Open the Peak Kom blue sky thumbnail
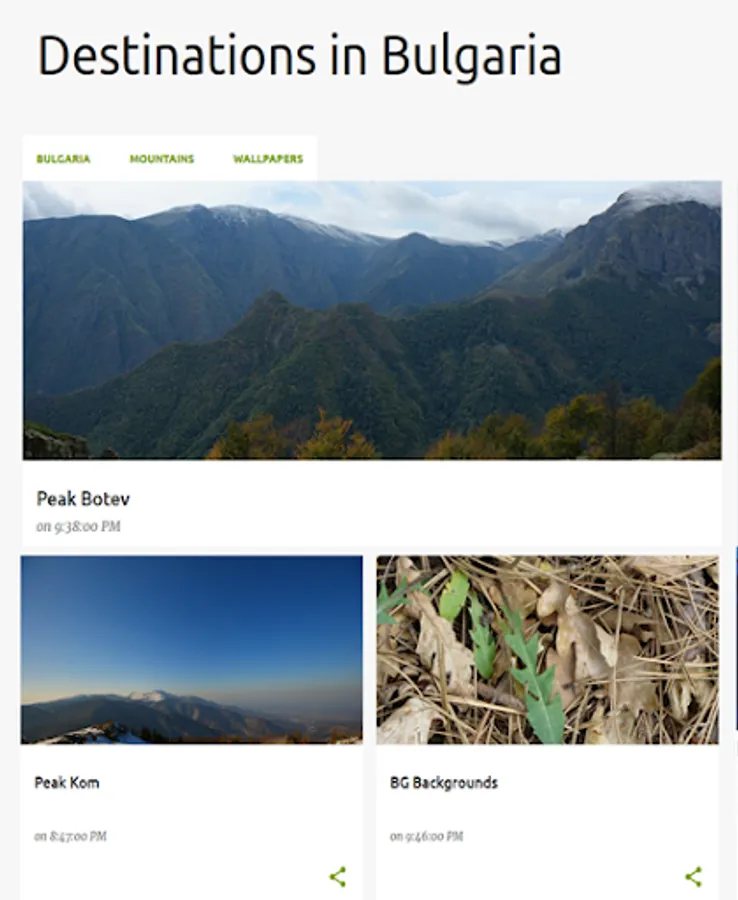The height and width of the screenshot is (900, 738). [192, 650]
